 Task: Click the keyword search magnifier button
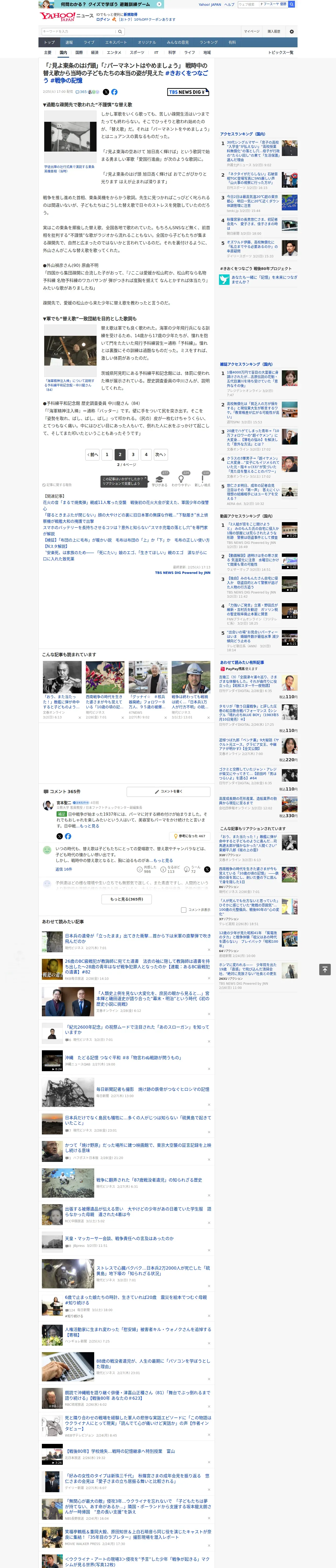pyautogui.click(x=120, y=31)
